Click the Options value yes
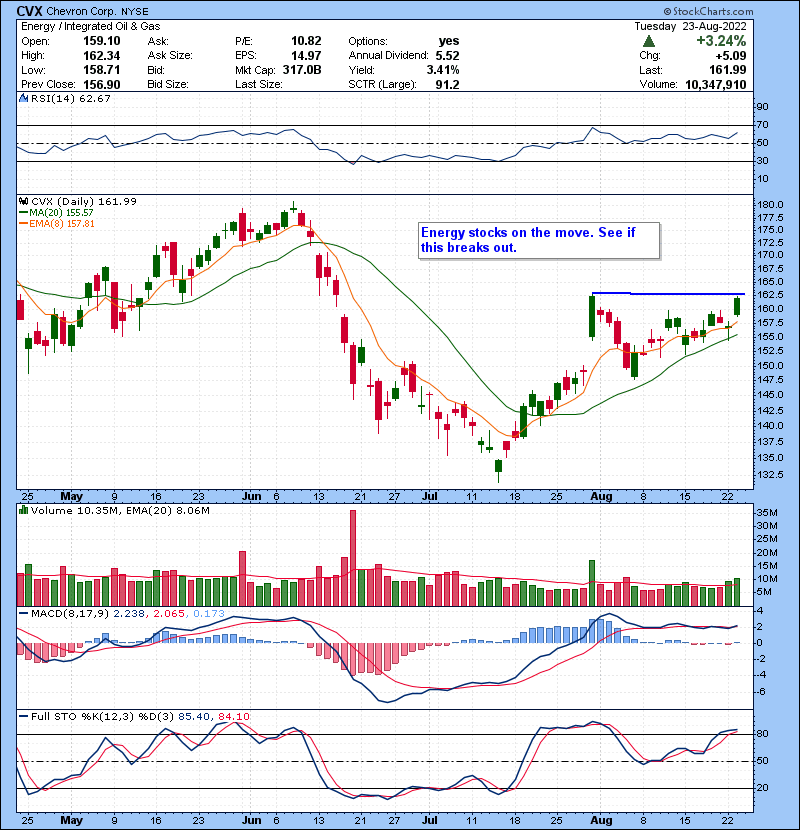Screen dimensions: 800x830 (448, 41)
